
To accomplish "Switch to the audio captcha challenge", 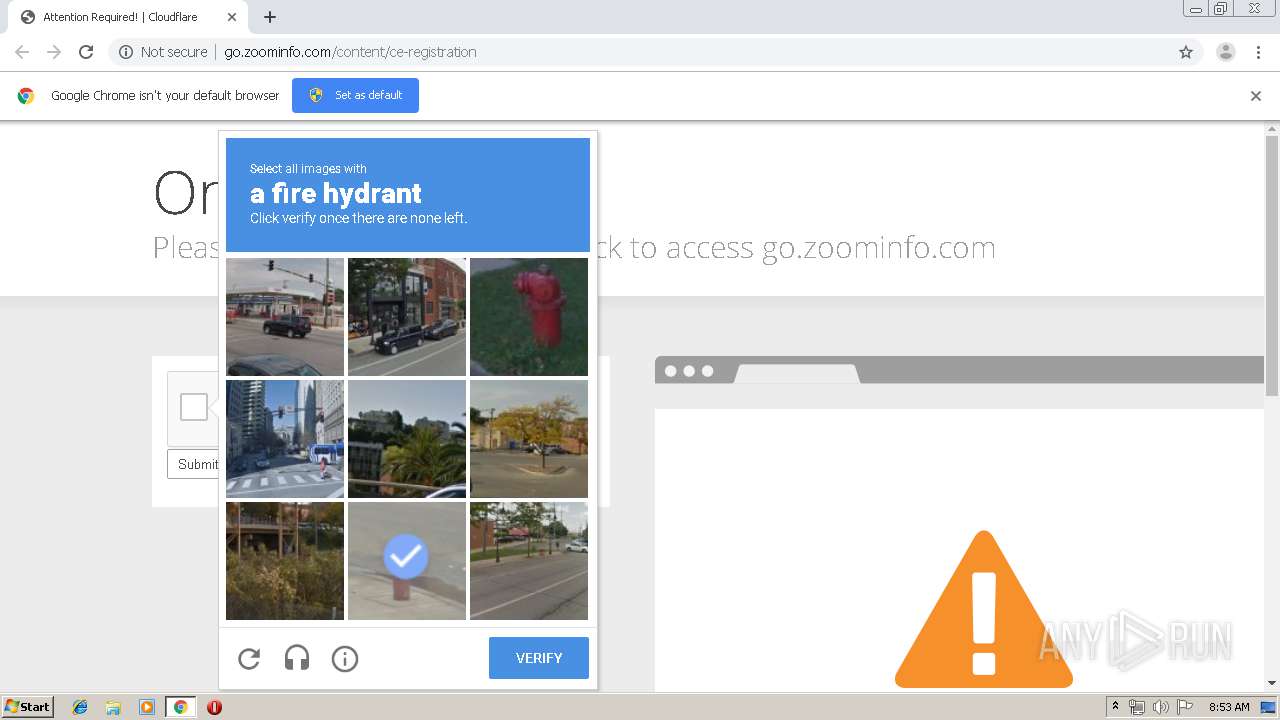I will pos(297,658).
